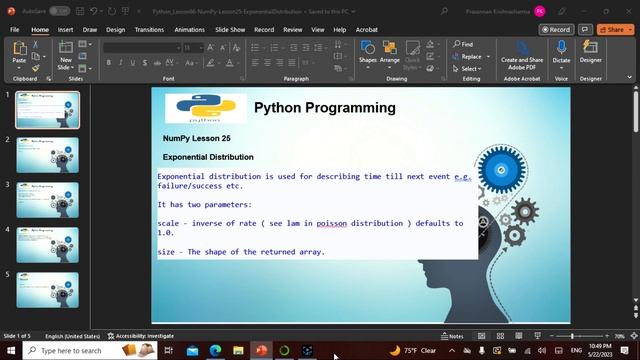
Task: Align text left in Paragraph group
Action: 255,63
